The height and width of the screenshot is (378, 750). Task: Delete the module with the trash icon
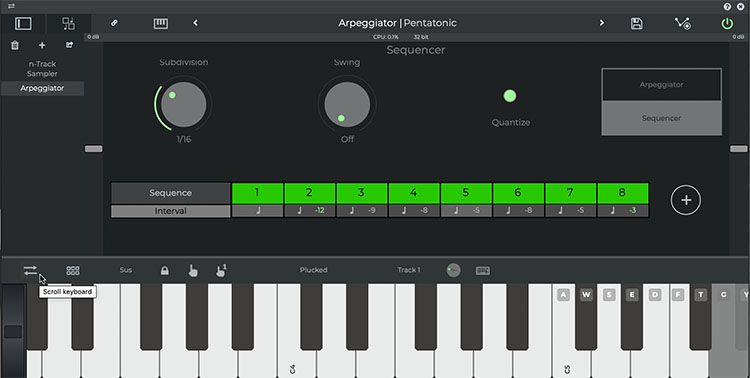(15, 45)
